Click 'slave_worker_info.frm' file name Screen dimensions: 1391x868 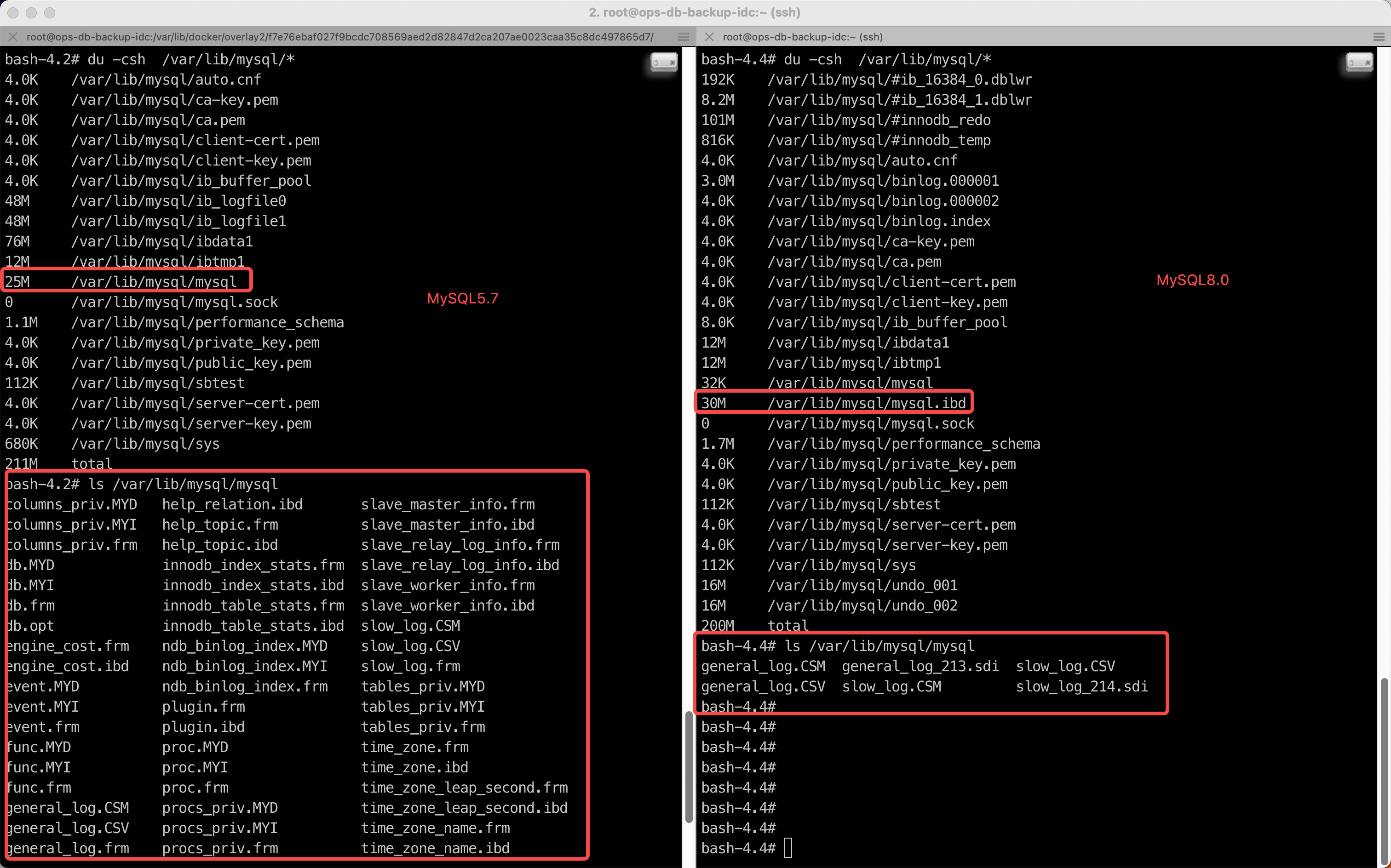(448, 586)
